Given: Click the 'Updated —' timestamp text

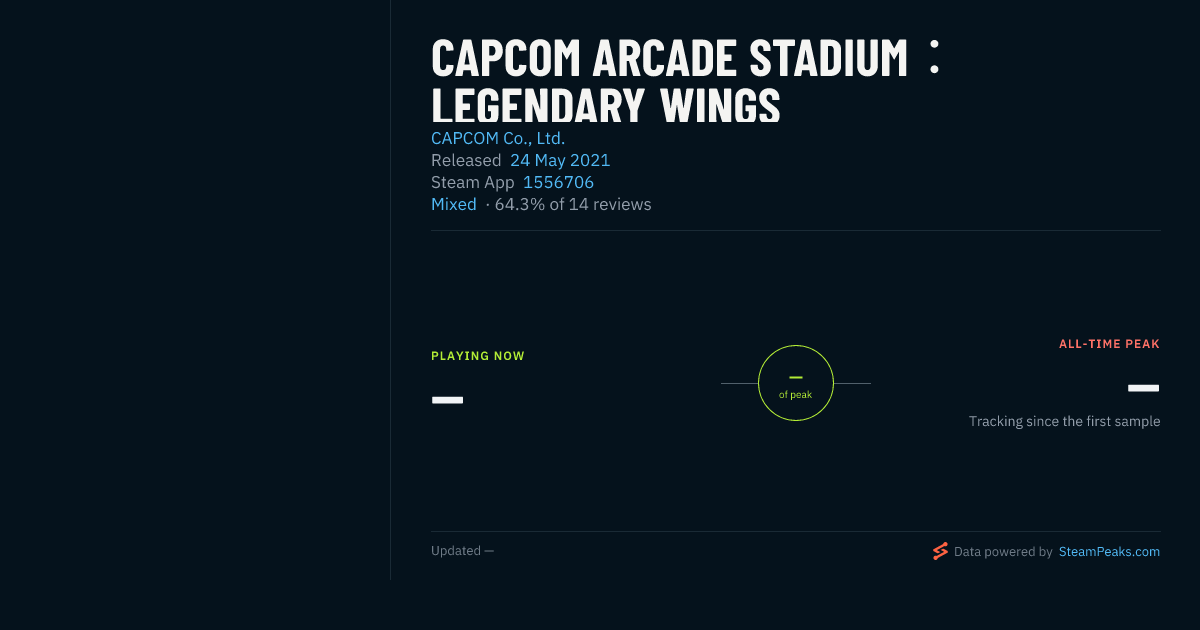Looking at the screenshot, I should click(463, 551).
